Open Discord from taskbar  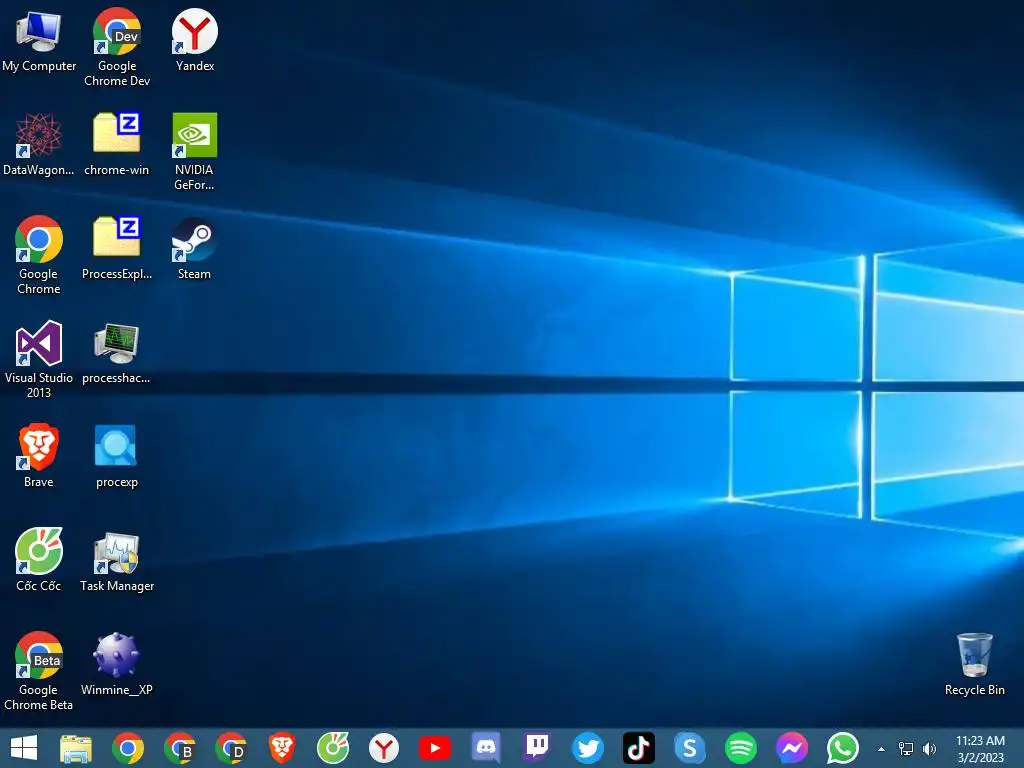486,748
